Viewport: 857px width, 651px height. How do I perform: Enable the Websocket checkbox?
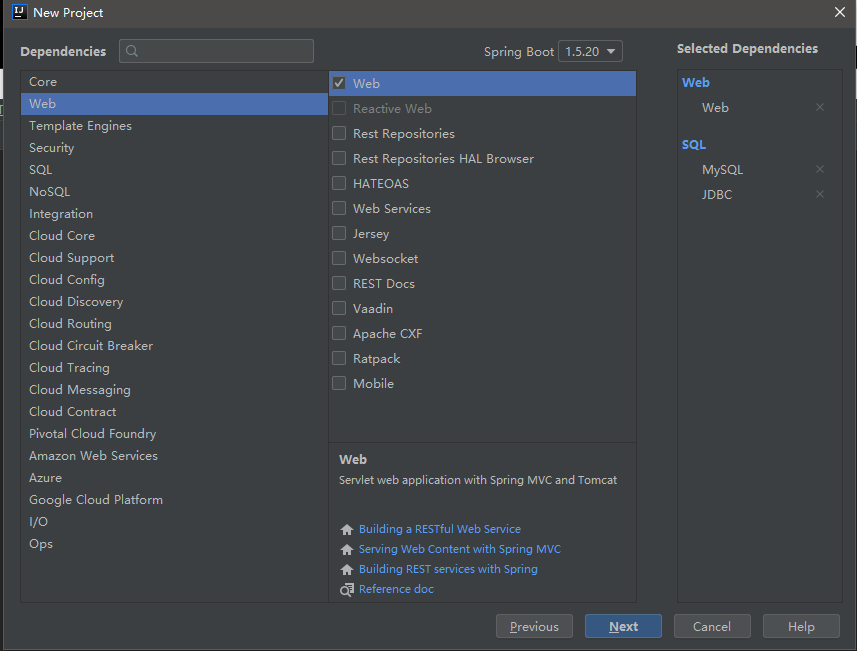(x=339, y=258)
